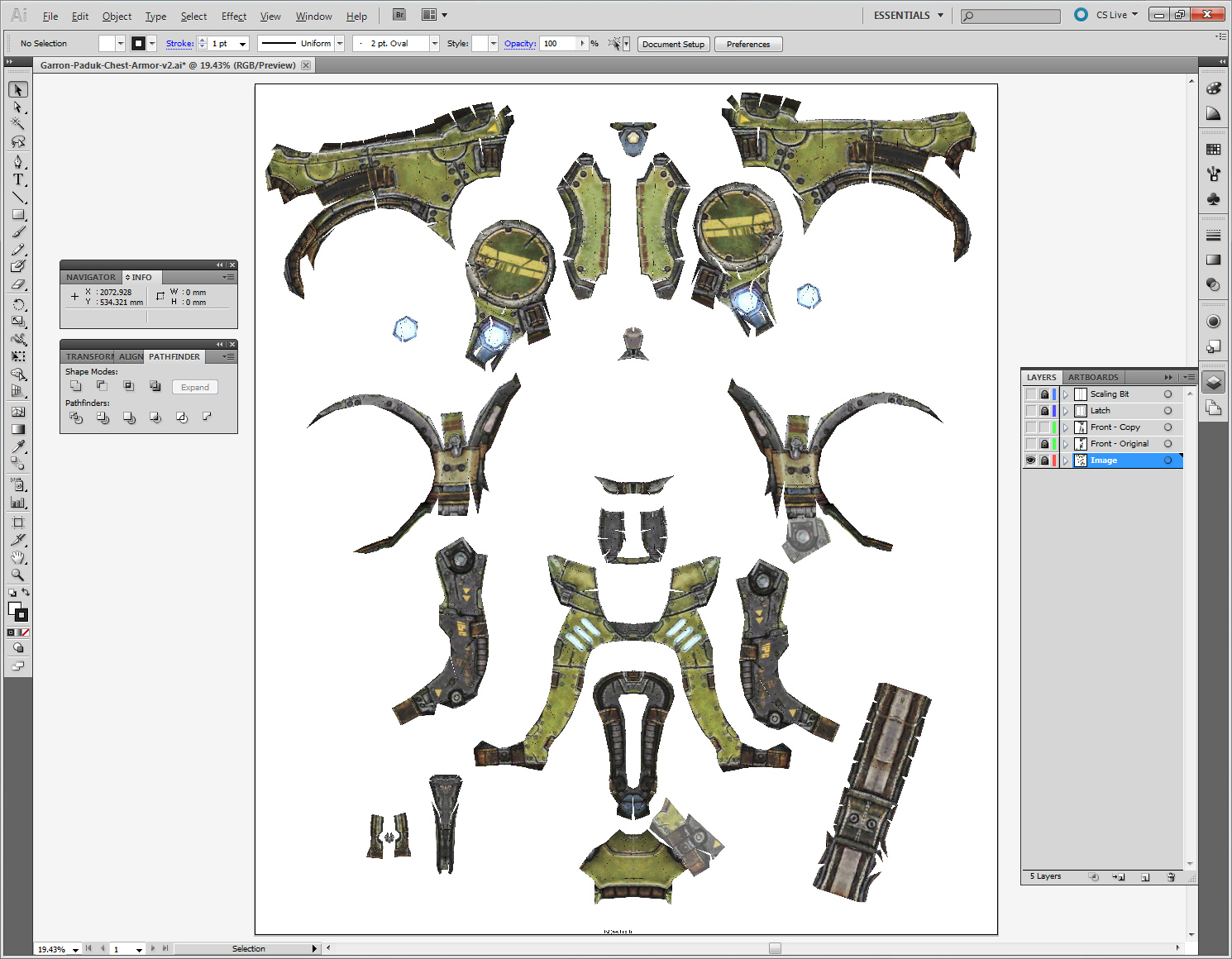The image size is (1232, 959).
Task: Click the Divide pathfinder icon
Action: (x=76, y=417)
